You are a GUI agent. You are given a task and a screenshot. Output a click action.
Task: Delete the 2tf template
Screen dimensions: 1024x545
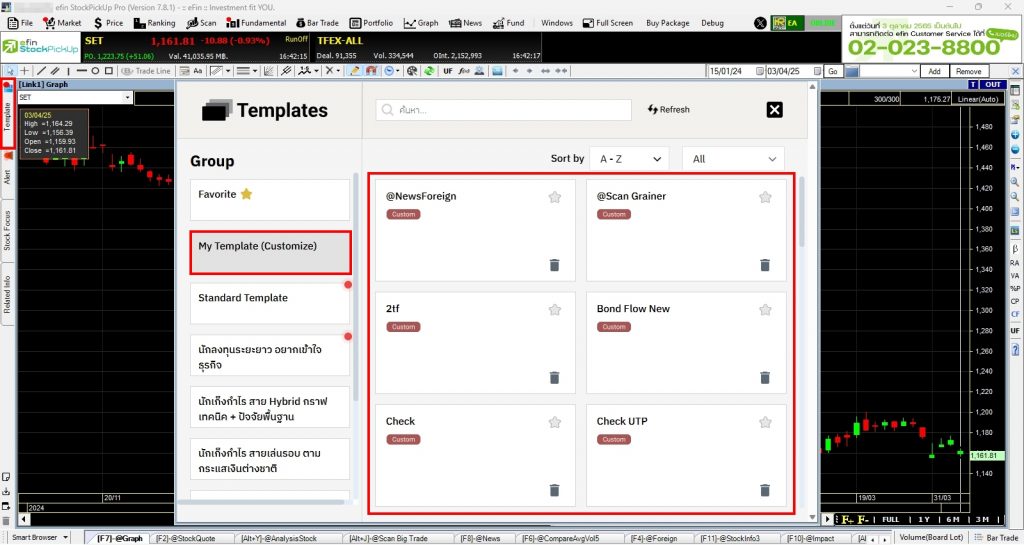(554, 377)
